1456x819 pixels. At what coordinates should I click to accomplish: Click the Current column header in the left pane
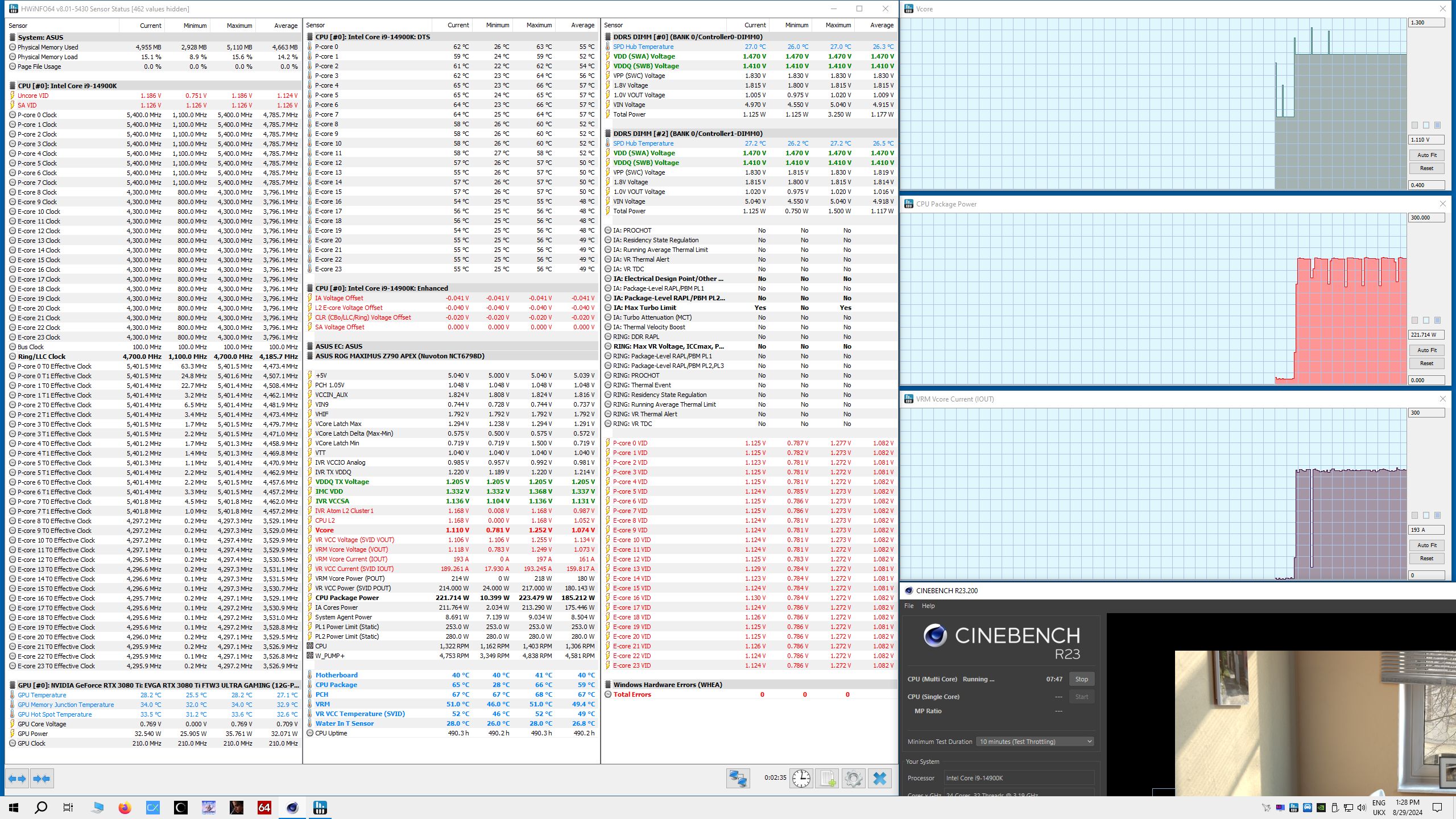[142, 26]
